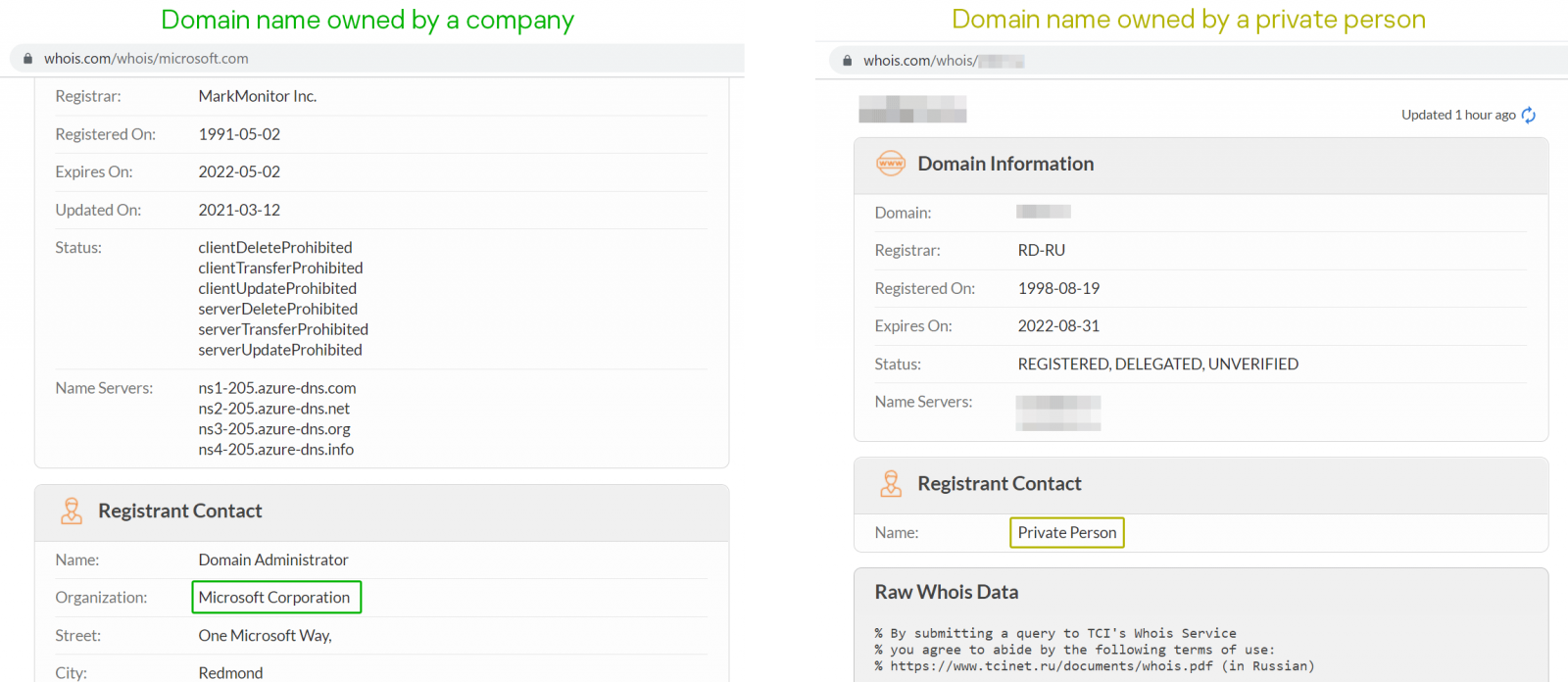Select the 'REGISTERED, DELEGATED, UNVERIFIED' status

1158,365
